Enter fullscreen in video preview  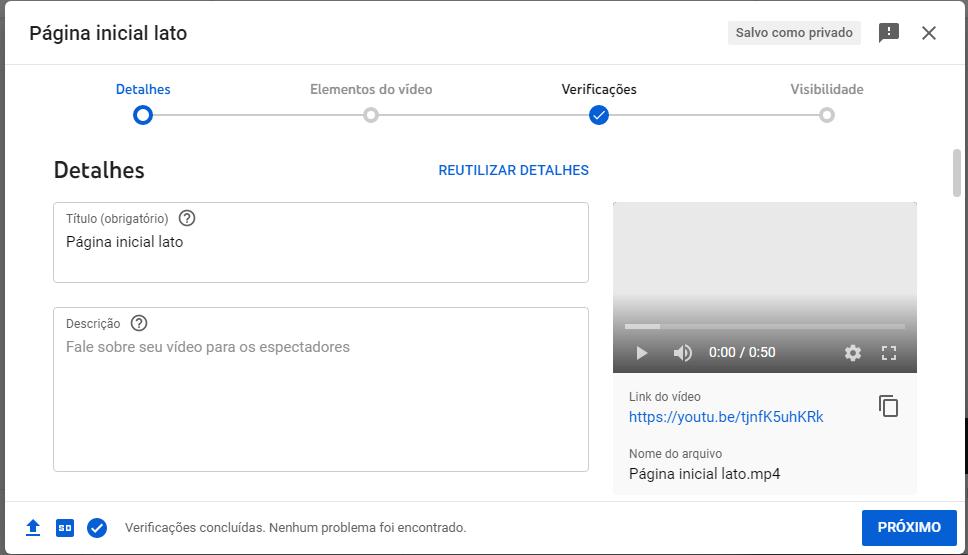pos(888,353)
